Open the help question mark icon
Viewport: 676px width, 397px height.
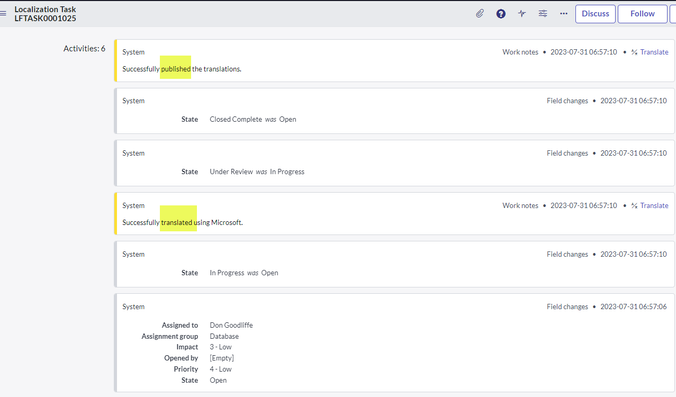pos(501,14)
